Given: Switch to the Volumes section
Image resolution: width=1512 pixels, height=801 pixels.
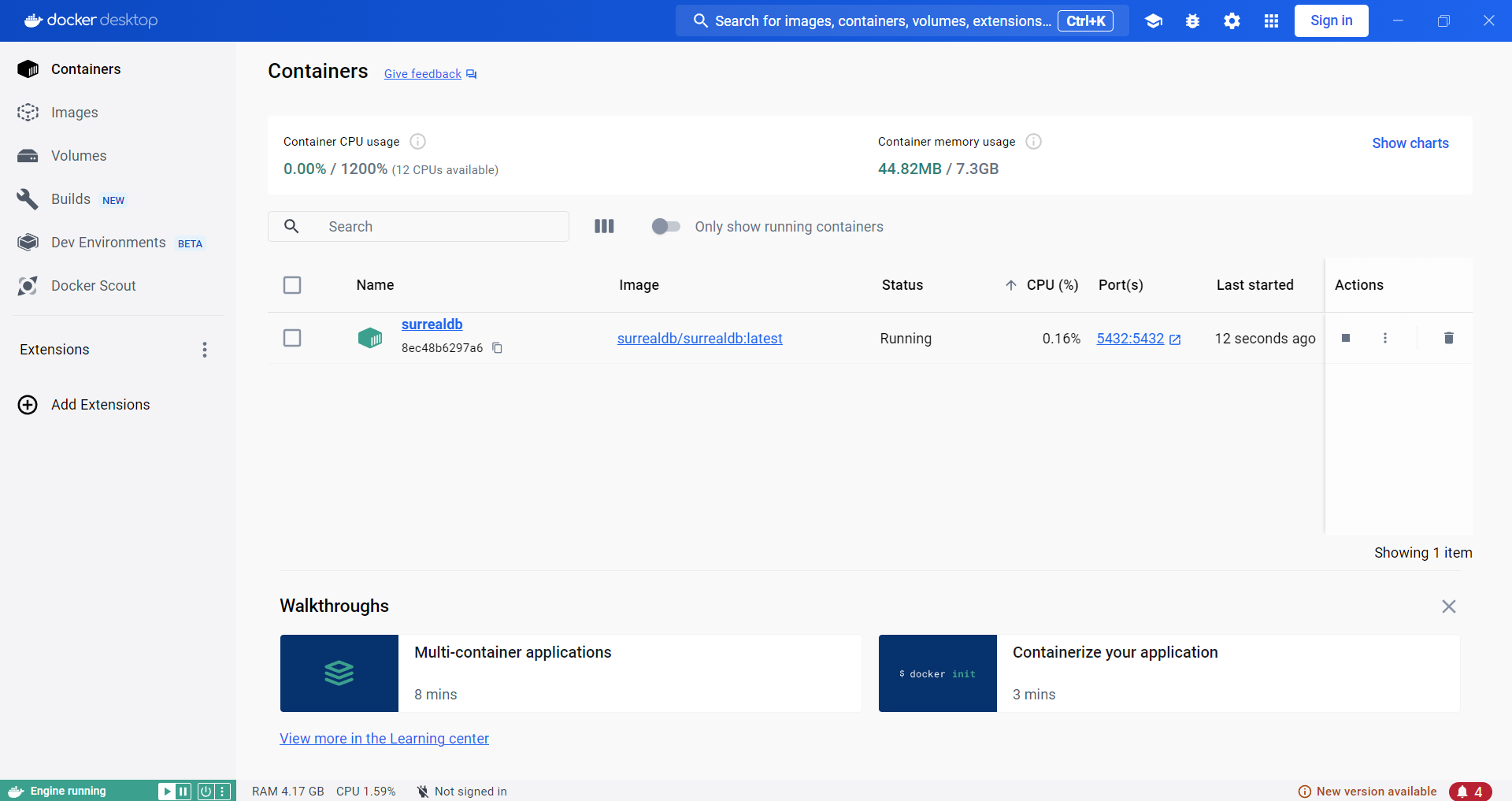Looking at the screenshot, I should click(79, 155).
